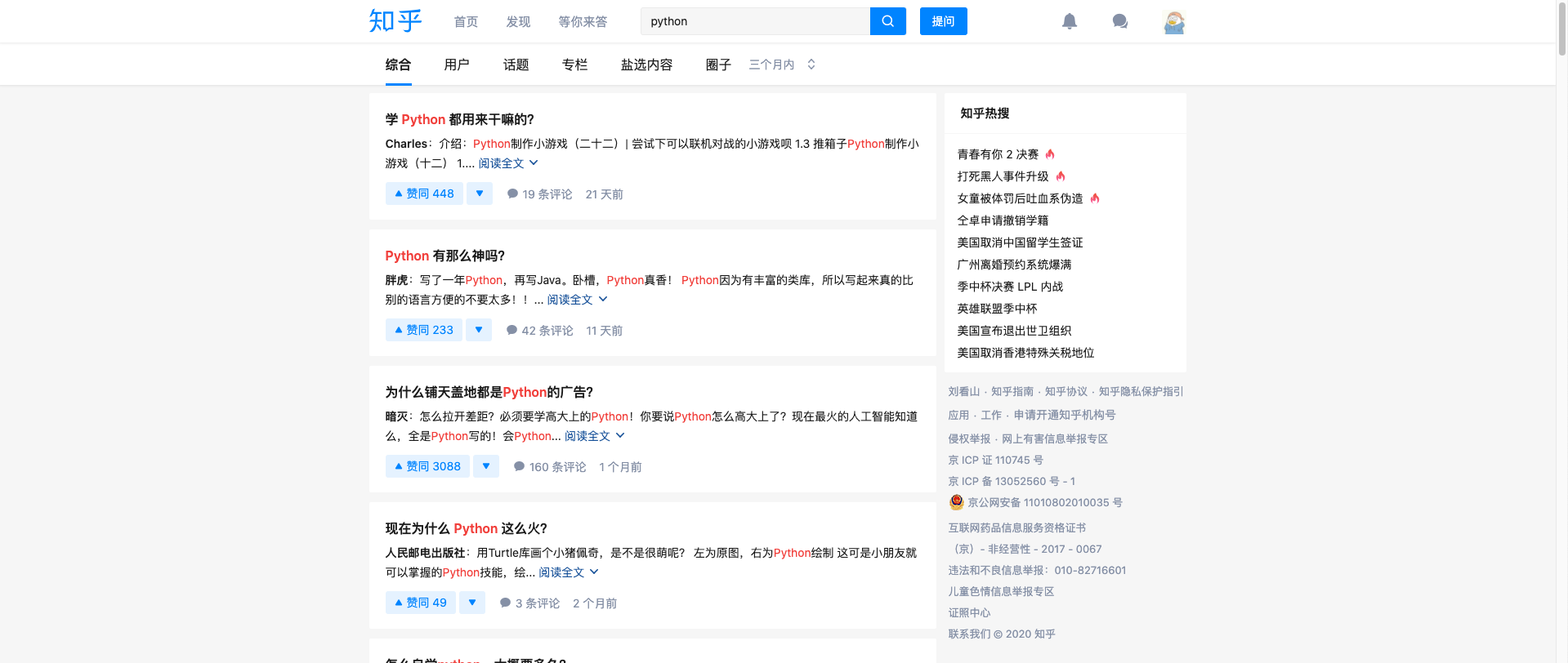Expand 阅读全文 in 胖虎 answer
Viewport: 1568px width, 663px height.
pos(577,300)
